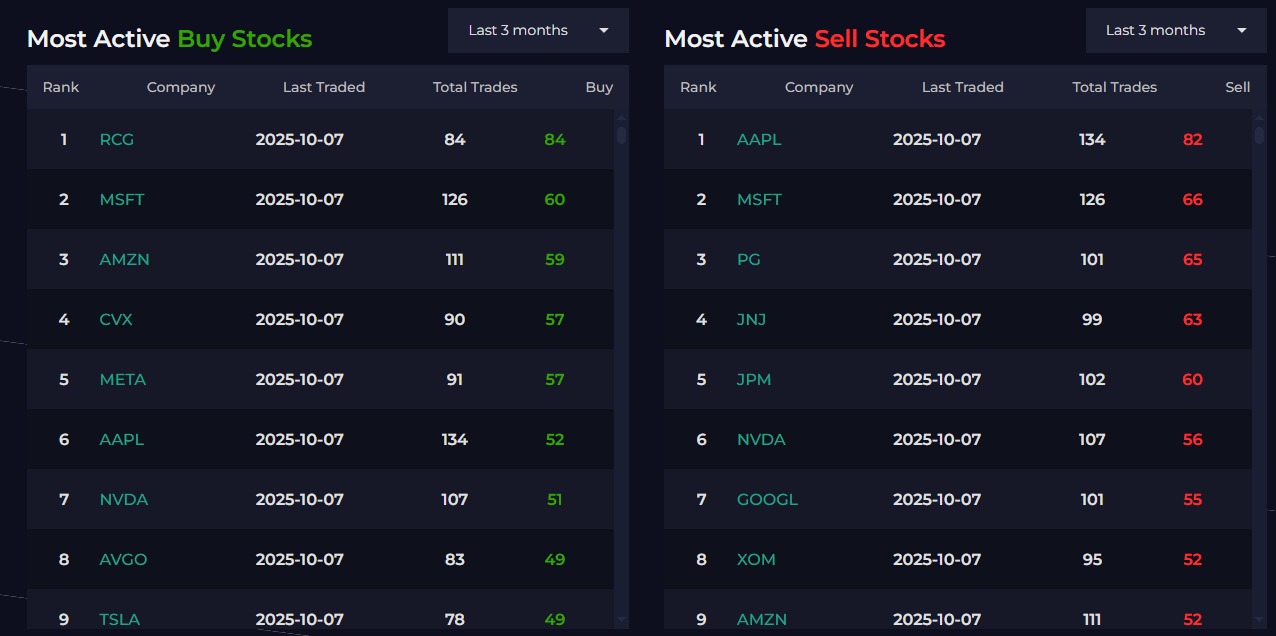
Task: Open NVDA in Sell Stocks table
Action: 761,439
